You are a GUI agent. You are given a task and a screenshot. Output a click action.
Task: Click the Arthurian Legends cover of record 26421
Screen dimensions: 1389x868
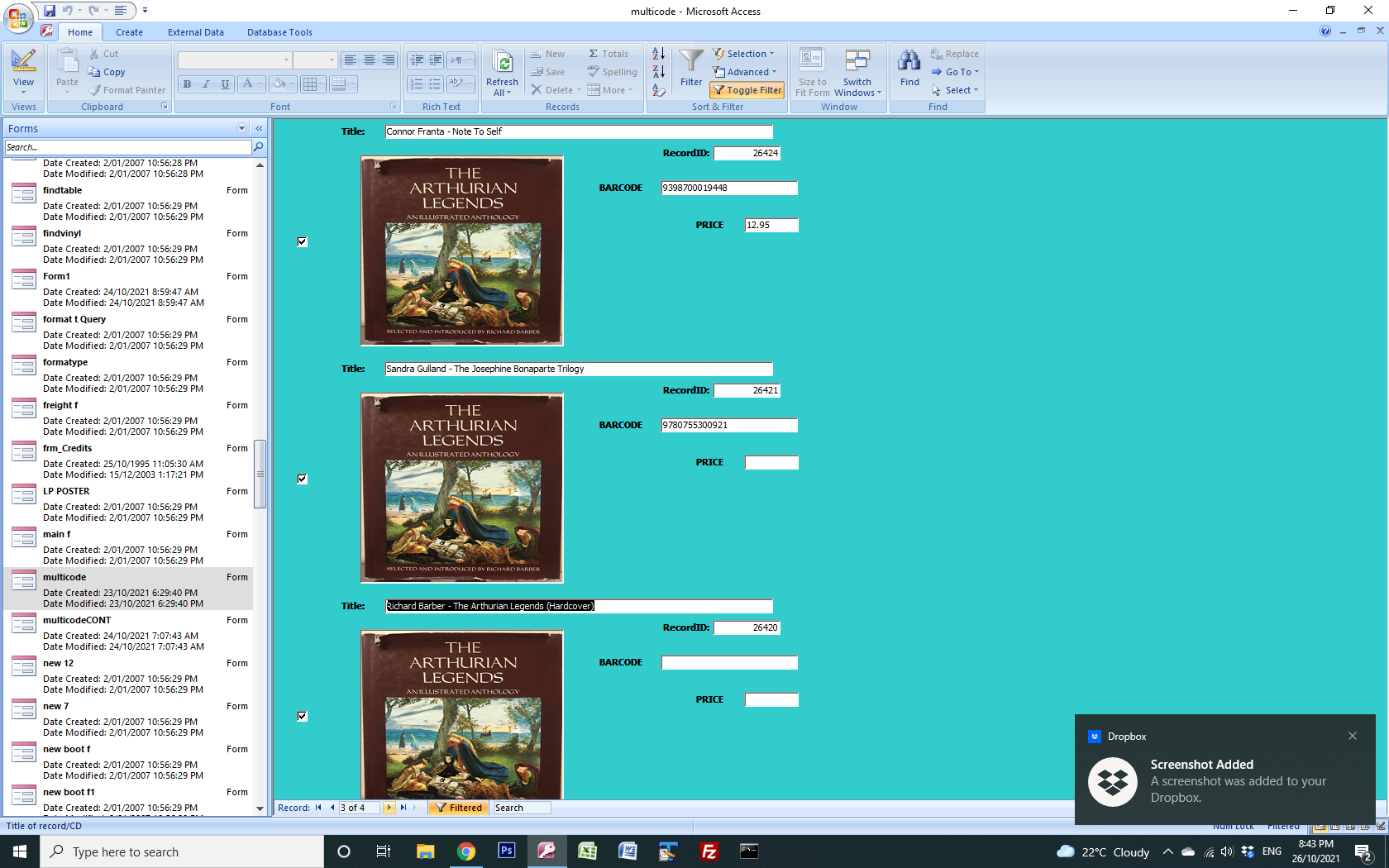(461, 488)
